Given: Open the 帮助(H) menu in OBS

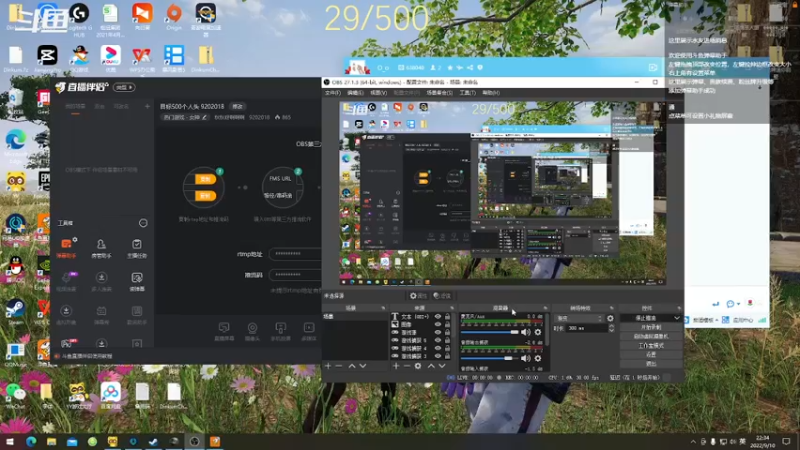Looking at the screenshot, I should 491,93.
